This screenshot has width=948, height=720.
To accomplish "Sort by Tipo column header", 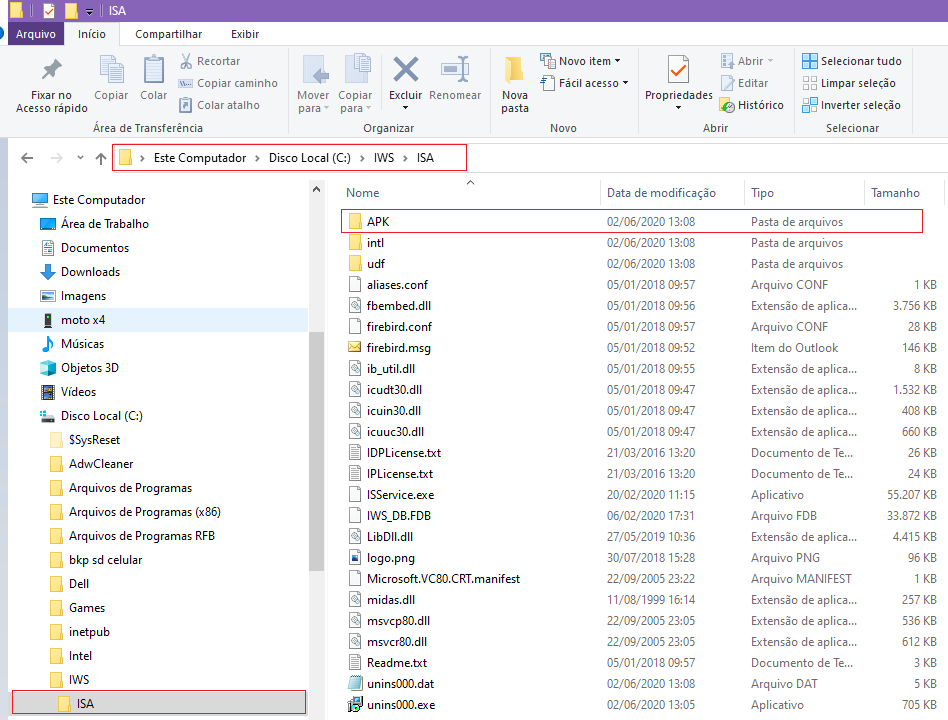I will click(762, 193).
